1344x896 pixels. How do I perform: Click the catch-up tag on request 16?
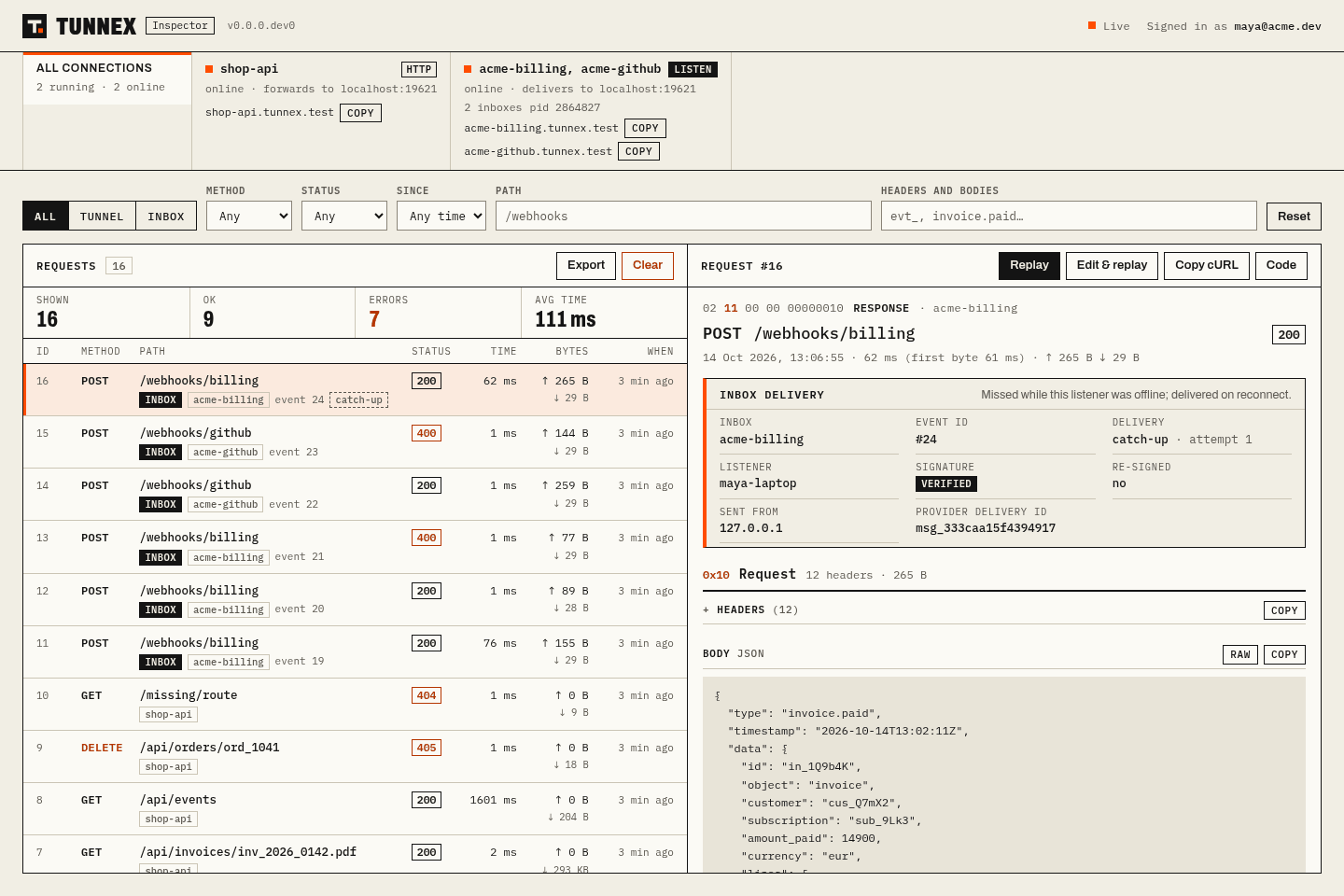[x=359, y=399]
